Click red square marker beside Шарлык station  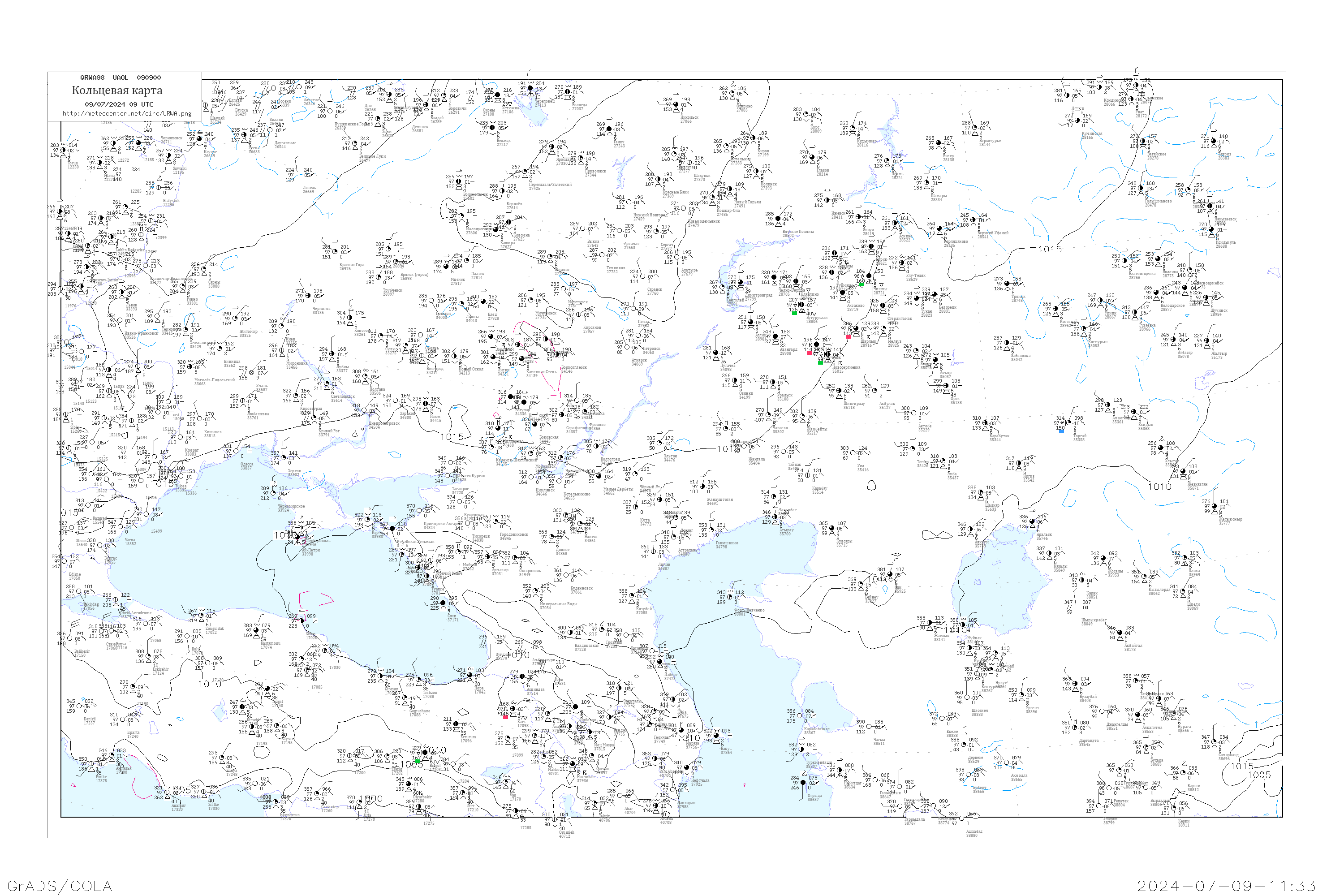[x=849, y=336]
